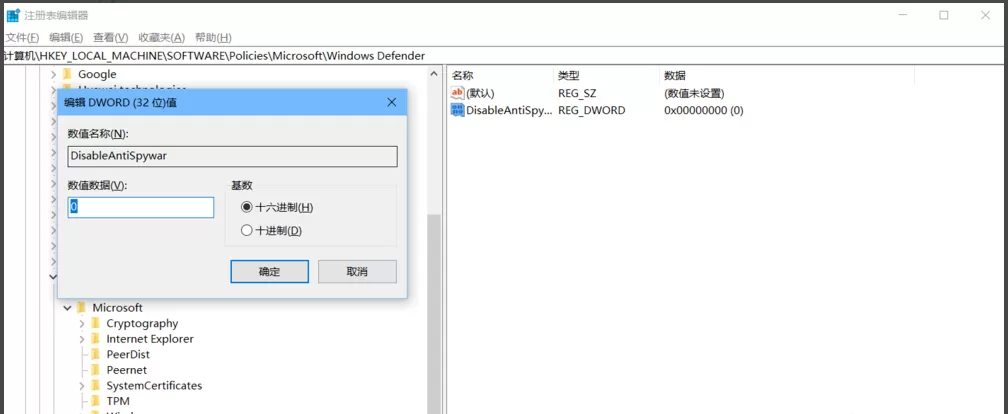Click the 取消 button
1008x414 pixels.
[357, 271]
